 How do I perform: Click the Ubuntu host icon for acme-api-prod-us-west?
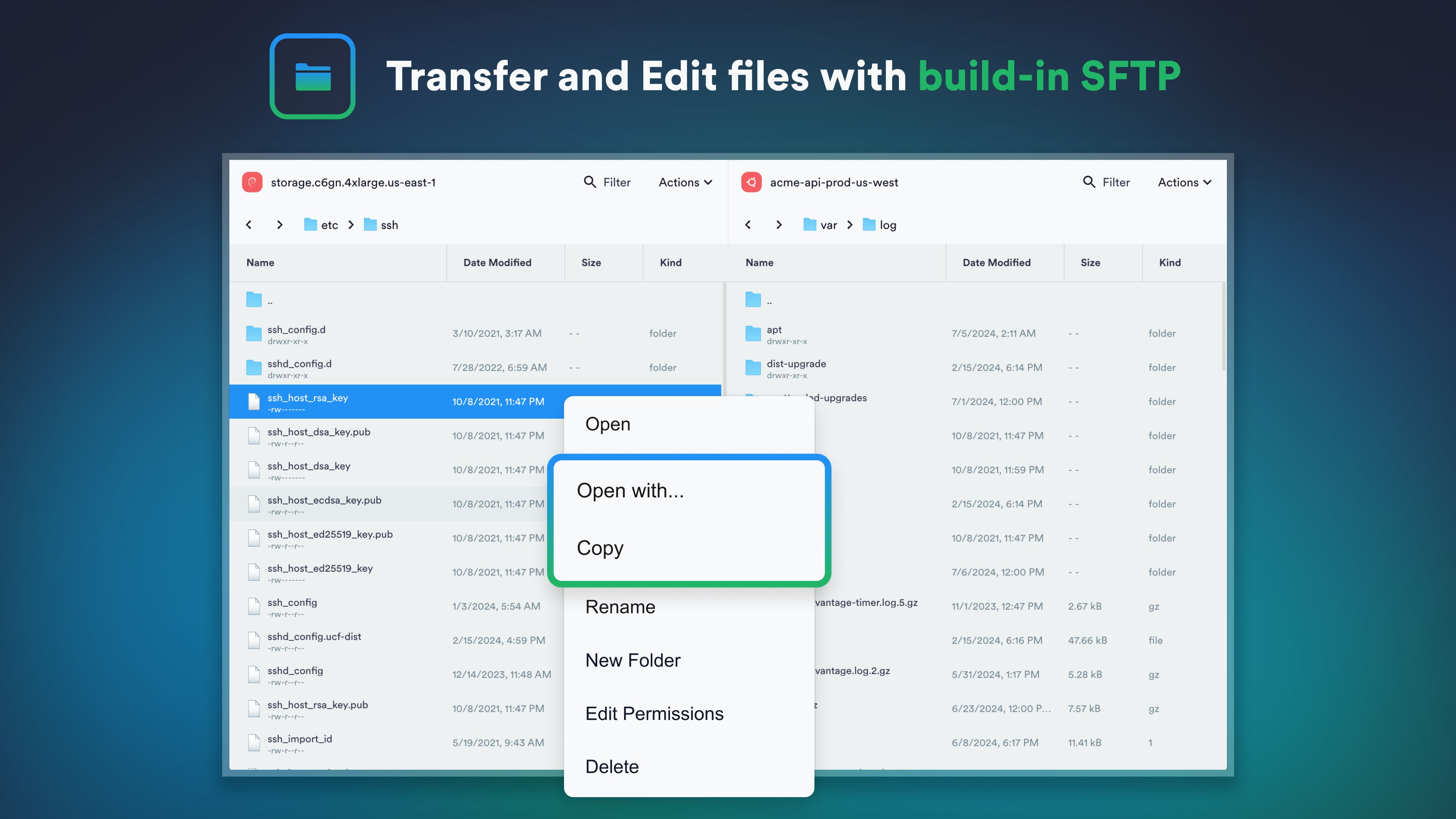751,182
